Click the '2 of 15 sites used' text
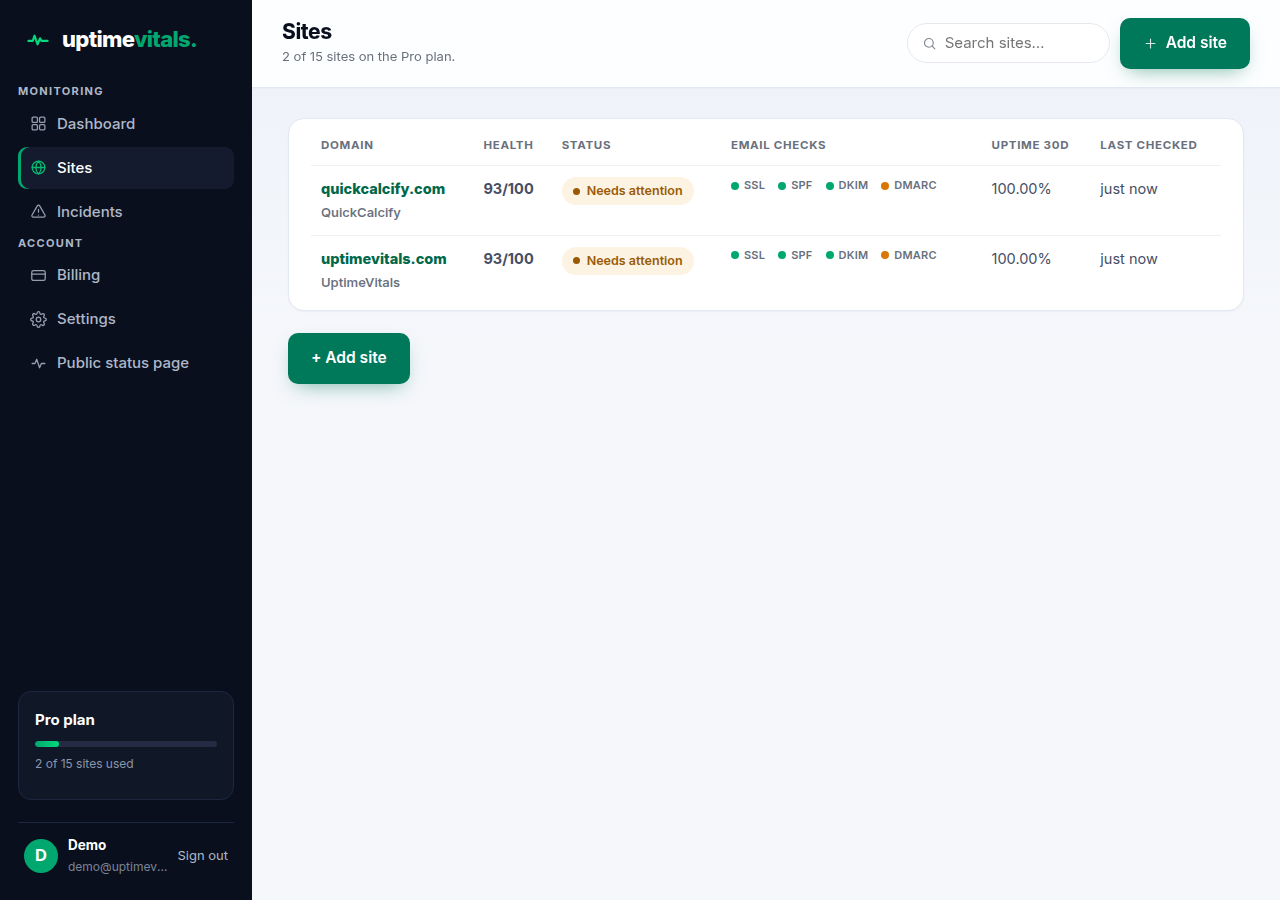Viewport: 1280px width, 900px height. coord(84,764)
